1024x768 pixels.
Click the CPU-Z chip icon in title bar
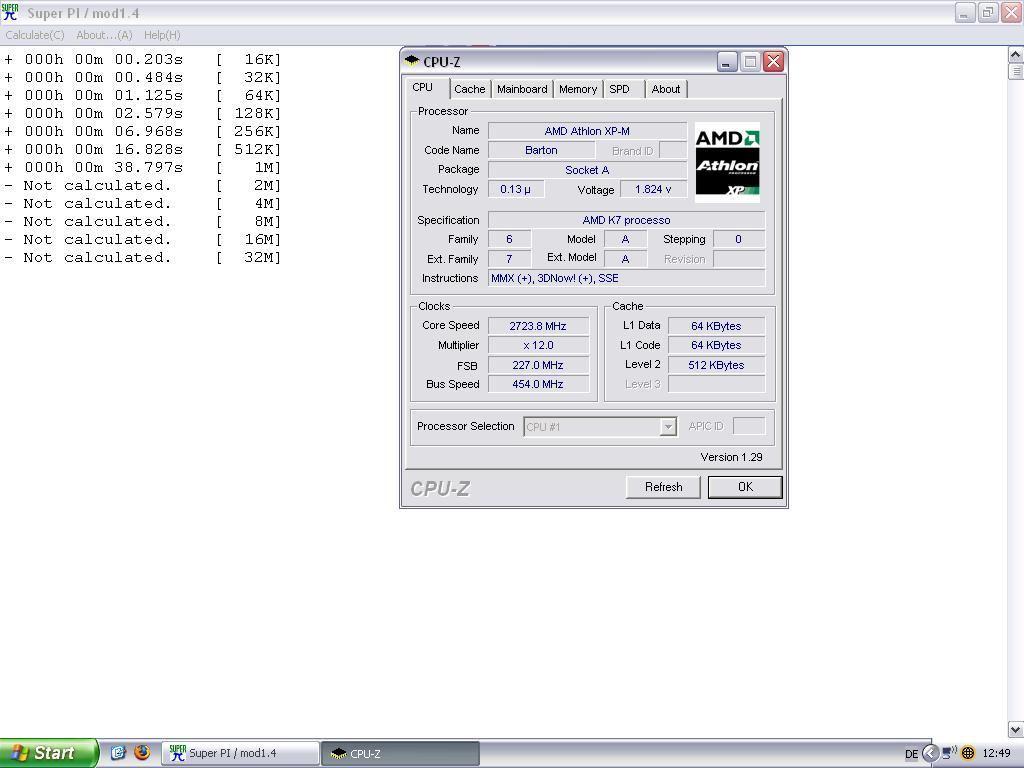(x=411, y=61)
